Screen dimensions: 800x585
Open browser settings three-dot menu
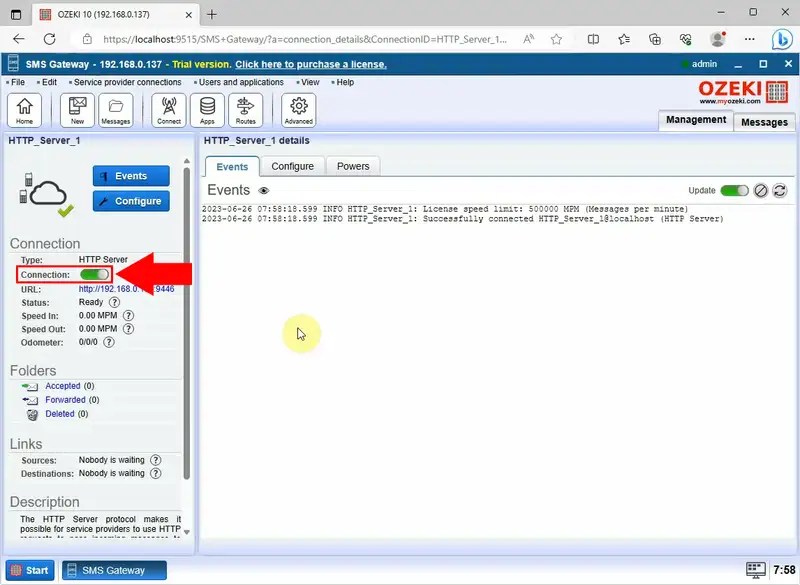point(749,39)
